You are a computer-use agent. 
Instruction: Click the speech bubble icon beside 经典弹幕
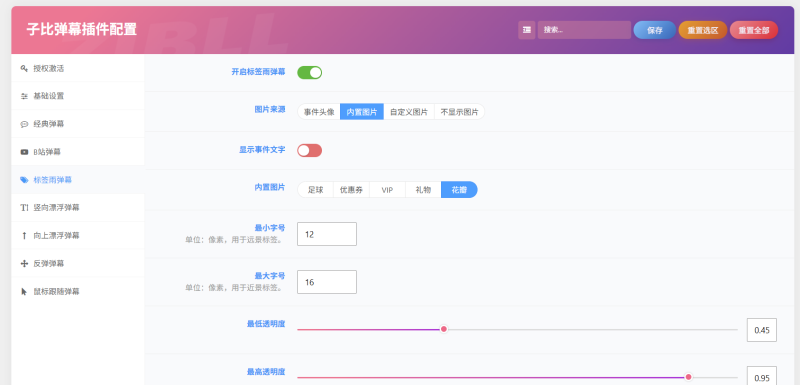[x=24, y=124]
